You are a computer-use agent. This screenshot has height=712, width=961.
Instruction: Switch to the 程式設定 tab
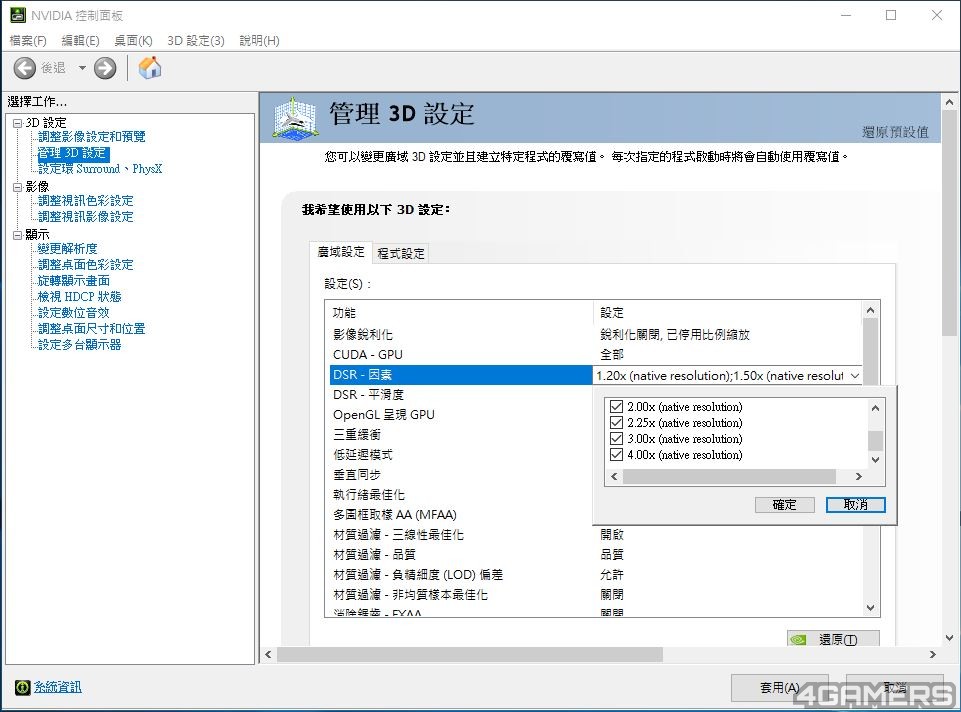coord(401,253)
